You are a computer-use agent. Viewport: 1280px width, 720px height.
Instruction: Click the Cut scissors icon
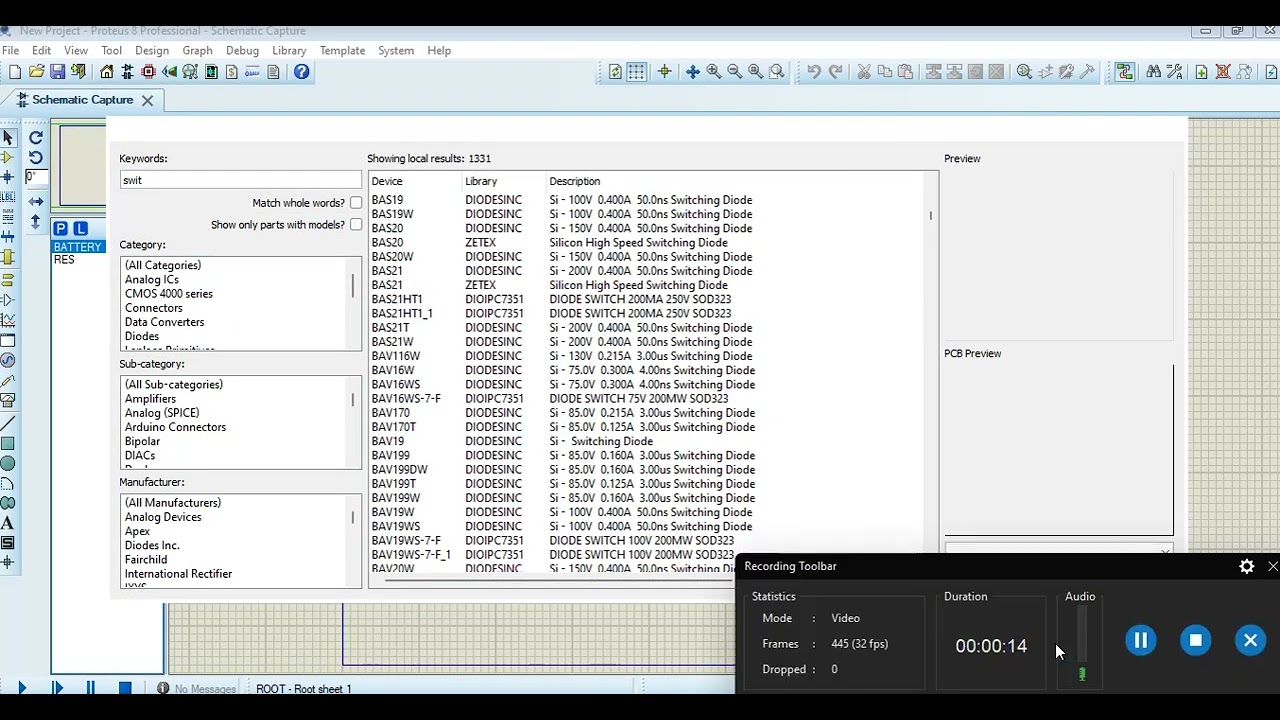click(x=863, y=72)
